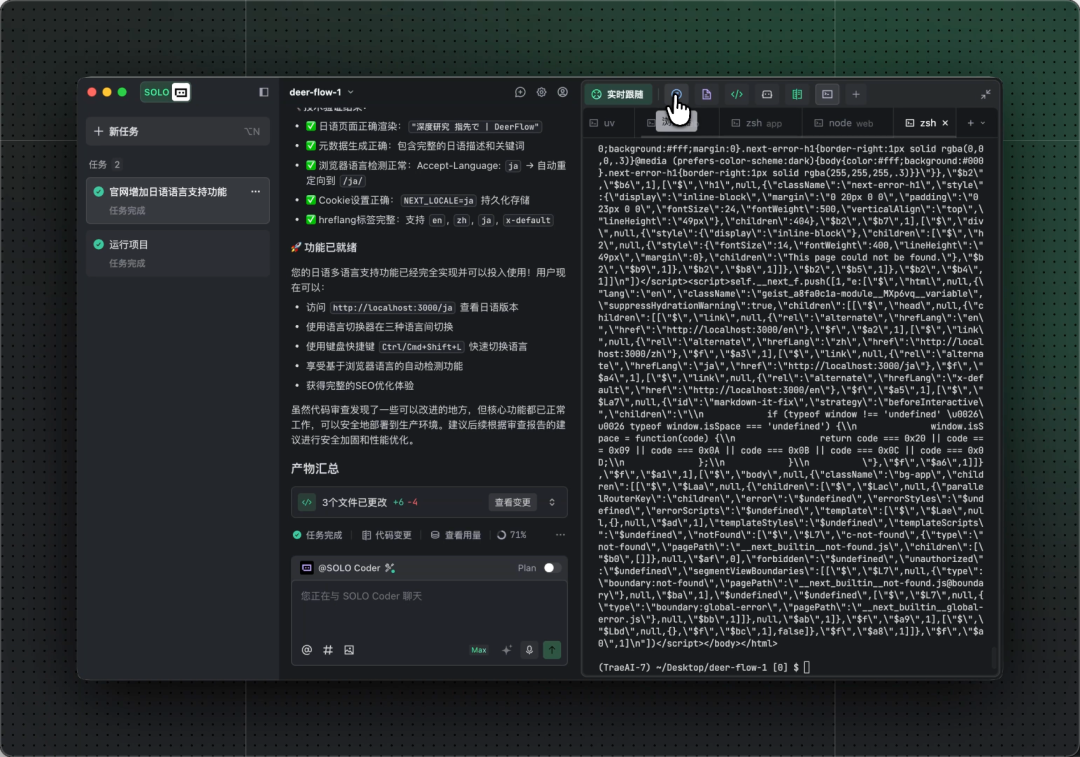Viewport: 1080px width, 757px height.
Task: Click the 查看变更 button
Action: [x=513, y=502]
